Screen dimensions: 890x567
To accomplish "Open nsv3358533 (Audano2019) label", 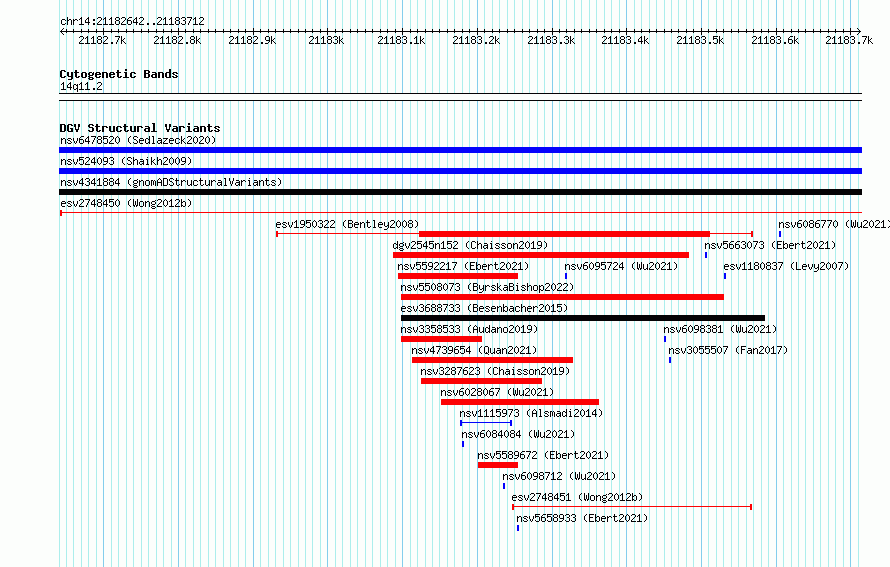I will click(469, 329).
